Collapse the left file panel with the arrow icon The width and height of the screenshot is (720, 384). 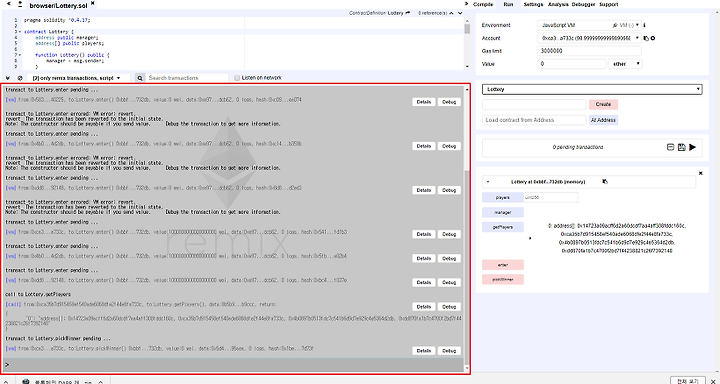tap(9, 4)
